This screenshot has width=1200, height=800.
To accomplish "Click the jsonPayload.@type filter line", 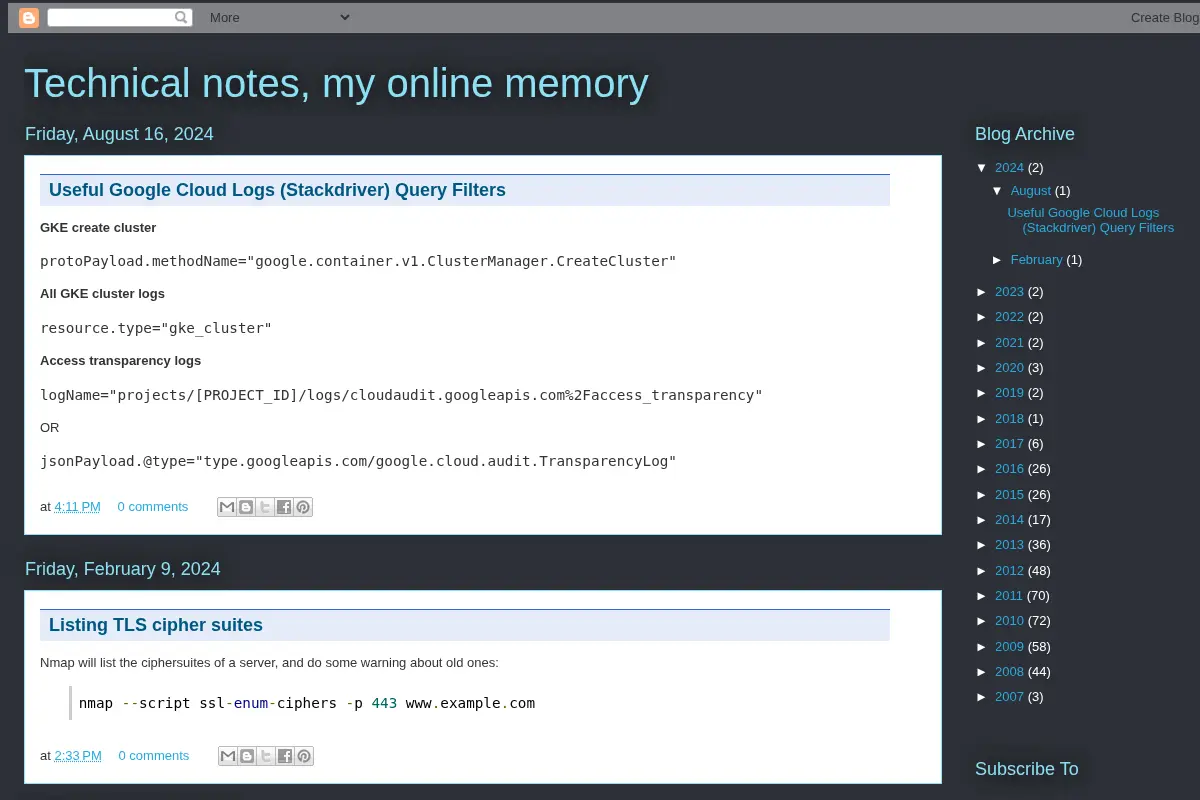I will (358, 461).
